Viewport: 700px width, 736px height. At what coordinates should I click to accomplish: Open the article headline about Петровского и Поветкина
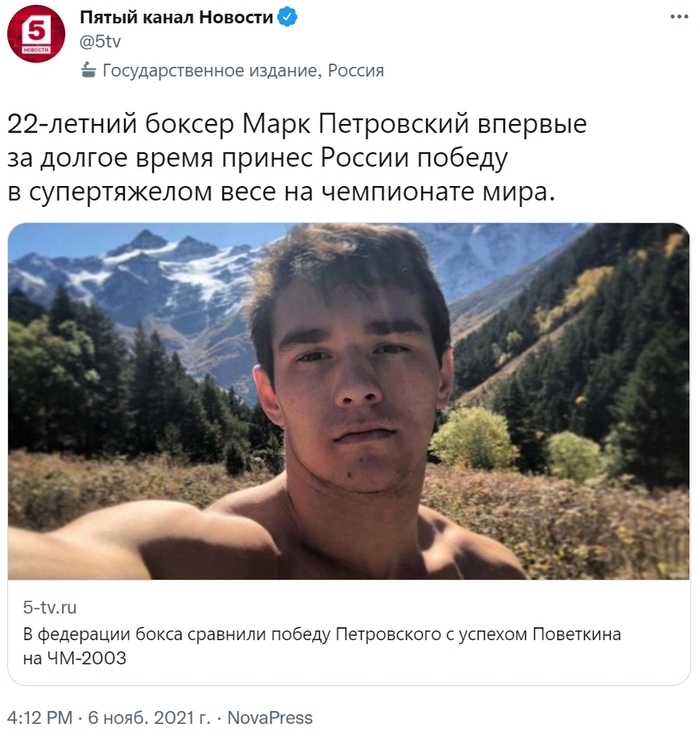(x=322, y=646)
